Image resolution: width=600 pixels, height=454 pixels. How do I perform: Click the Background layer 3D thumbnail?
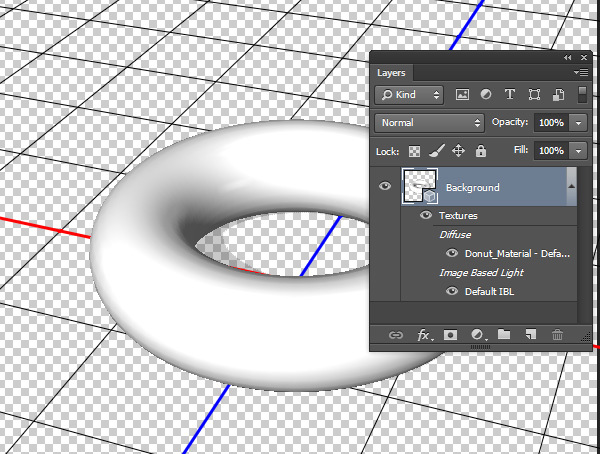tap(420, 187)
